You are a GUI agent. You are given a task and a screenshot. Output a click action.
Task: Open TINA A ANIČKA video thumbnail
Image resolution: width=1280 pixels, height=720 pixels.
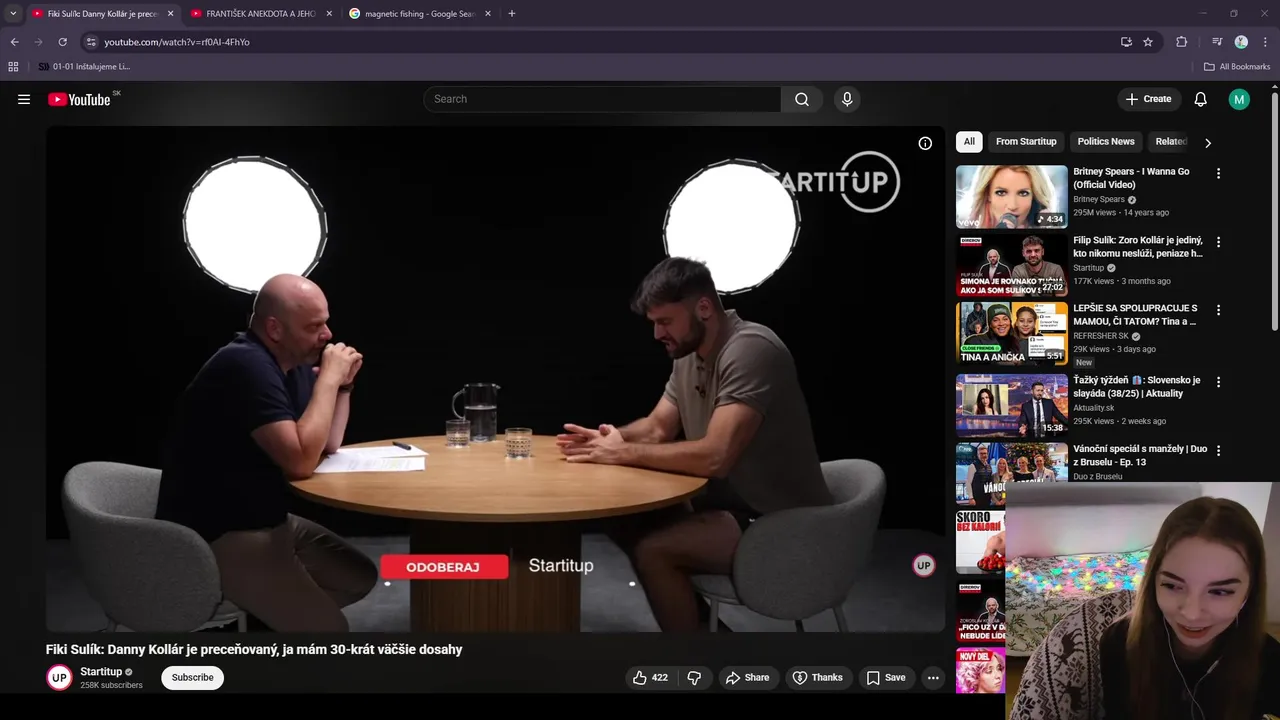(x=1012, y=334)
